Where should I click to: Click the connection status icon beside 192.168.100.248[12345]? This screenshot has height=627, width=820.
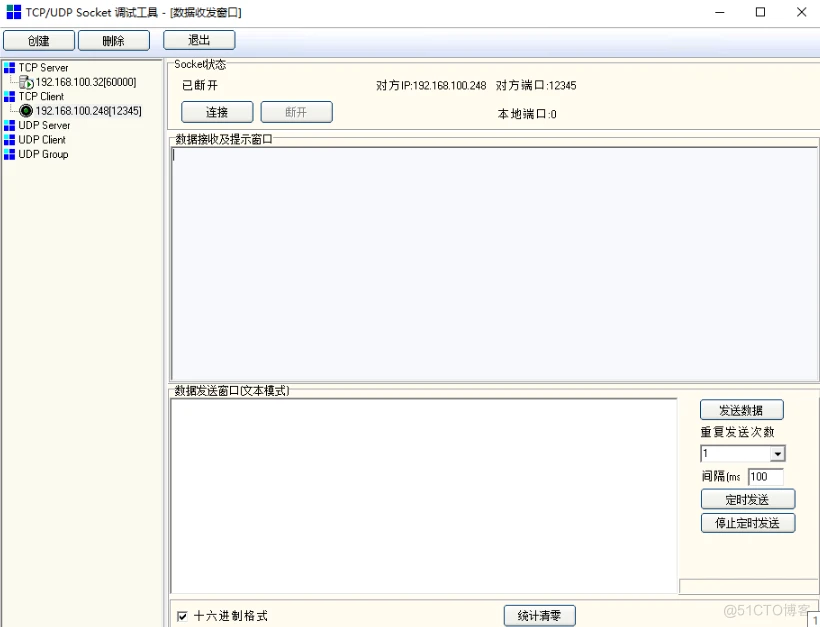(x=27, y=110)
